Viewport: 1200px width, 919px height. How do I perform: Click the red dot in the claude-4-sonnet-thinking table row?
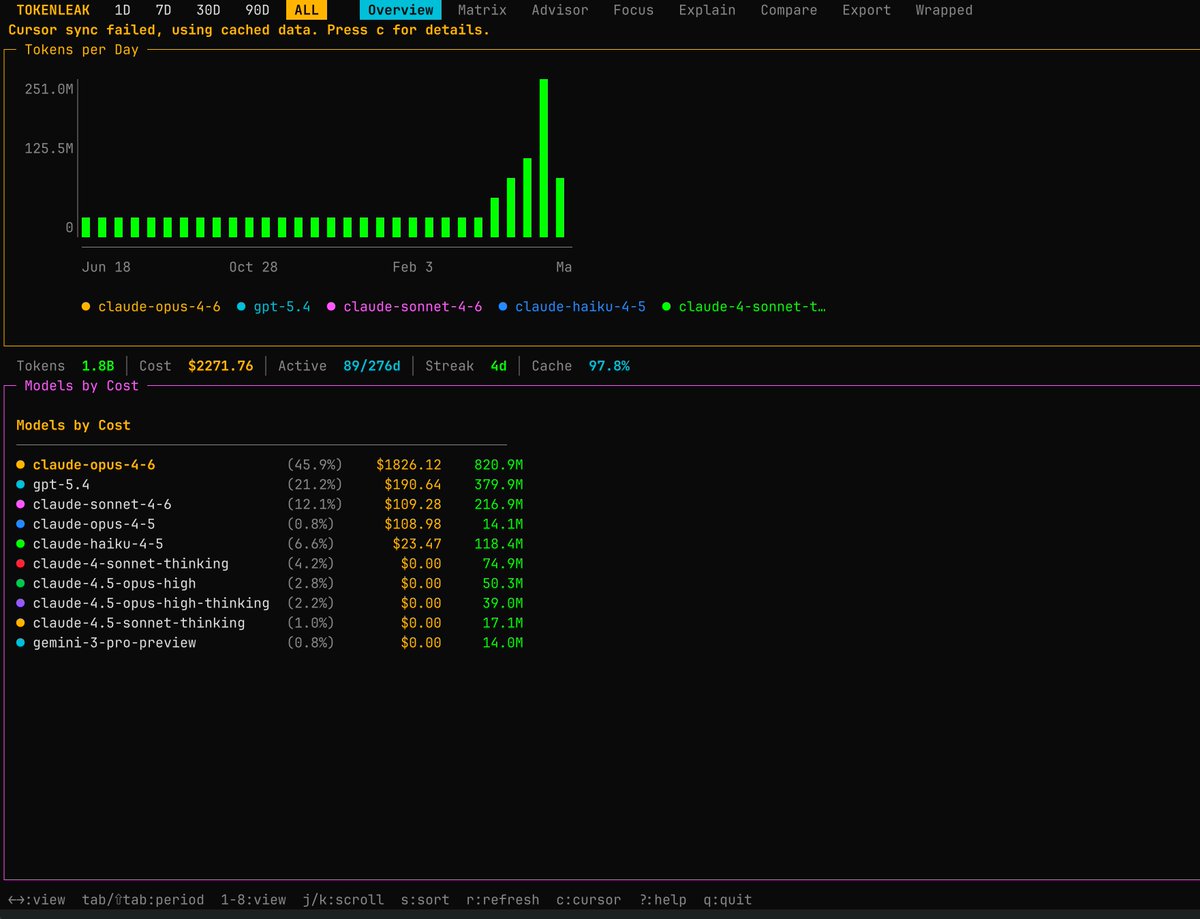(x=20, y=564)
